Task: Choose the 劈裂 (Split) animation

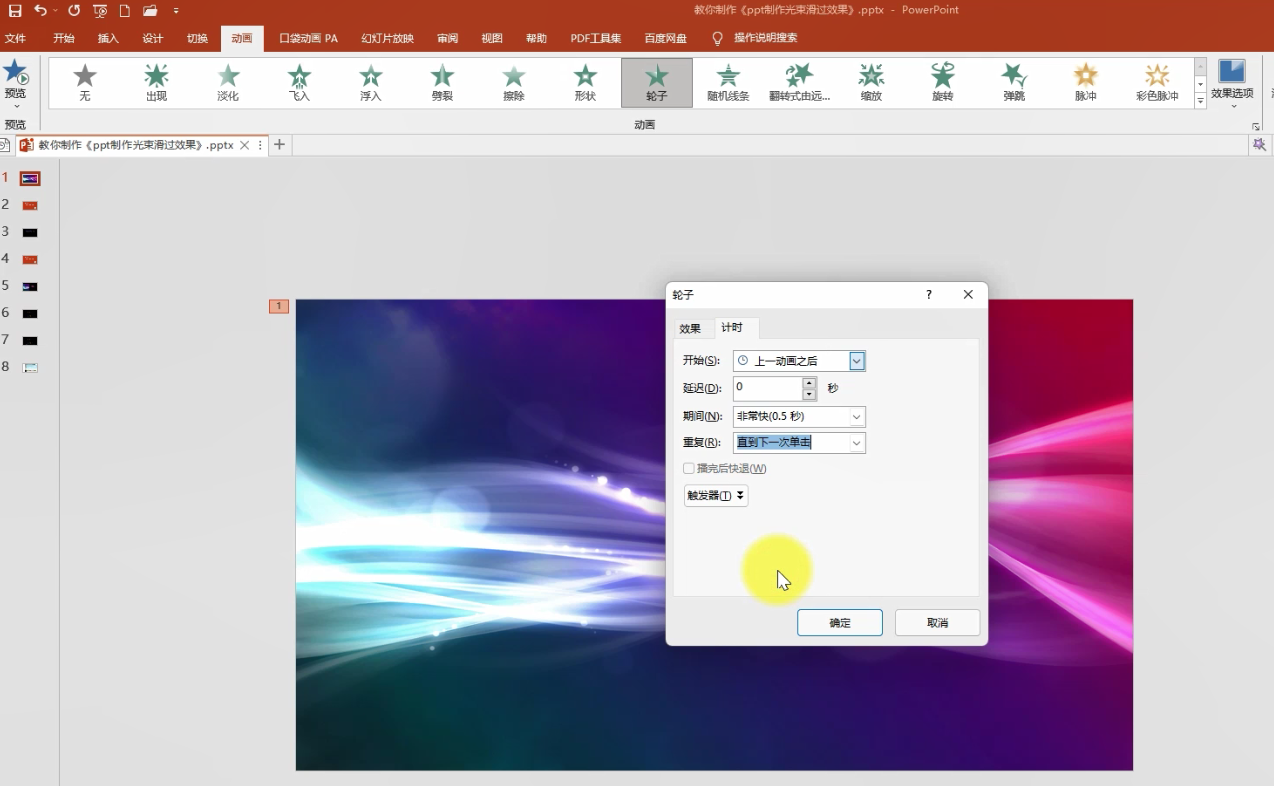Action: 442,81
